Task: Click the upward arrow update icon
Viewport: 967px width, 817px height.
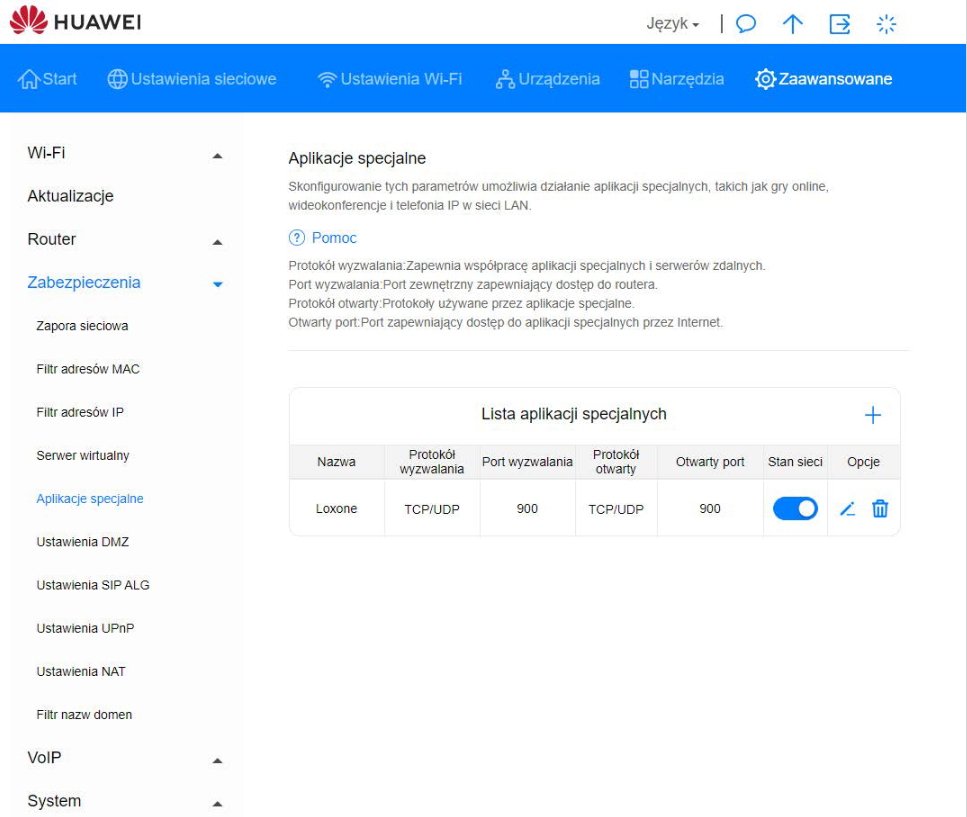Action: click(793, 24)
